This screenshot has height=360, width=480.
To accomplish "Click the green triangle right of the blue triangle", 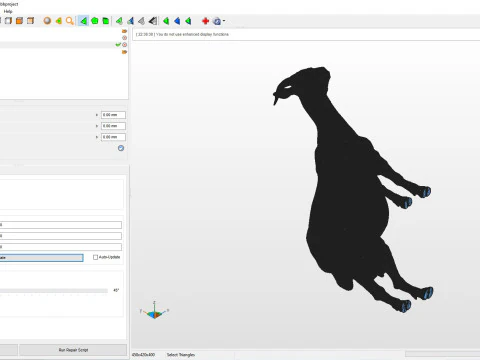I will click(x=188, y=21).
